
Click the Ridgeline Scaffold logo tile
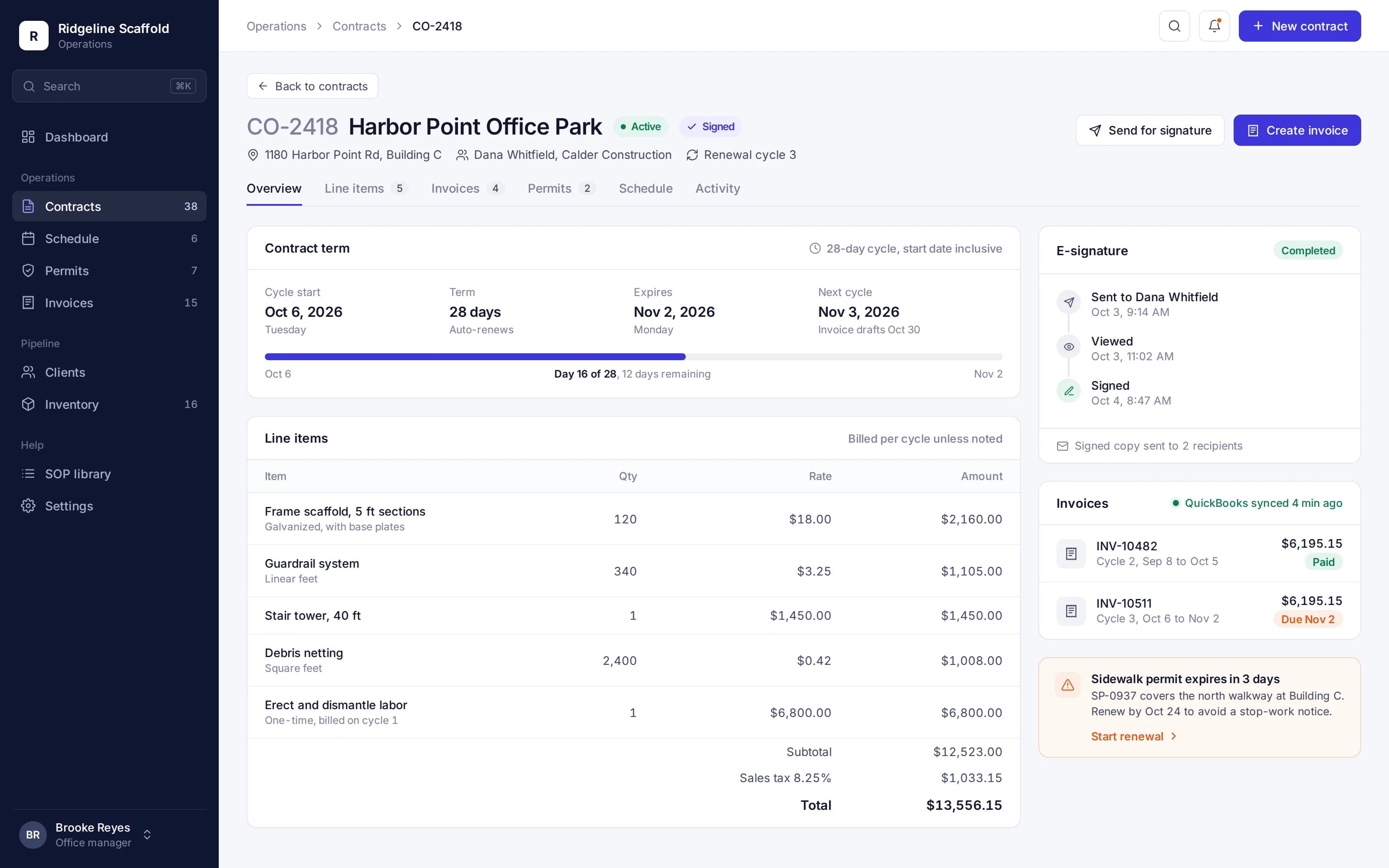click(x=34, y=36)
